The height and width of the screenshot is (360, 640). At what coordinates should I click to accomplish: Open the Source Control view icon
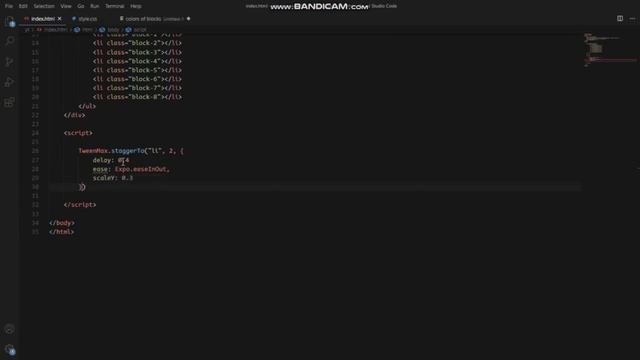pyautogui.click(x=10, y=62)
